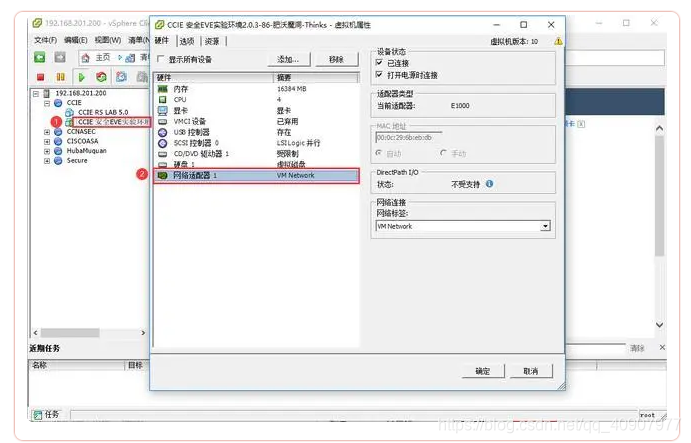The width and height of the screenshot is (691, 443).
Task: Click the main window vertical scrollbar thumb
Action: click(659, 196)
